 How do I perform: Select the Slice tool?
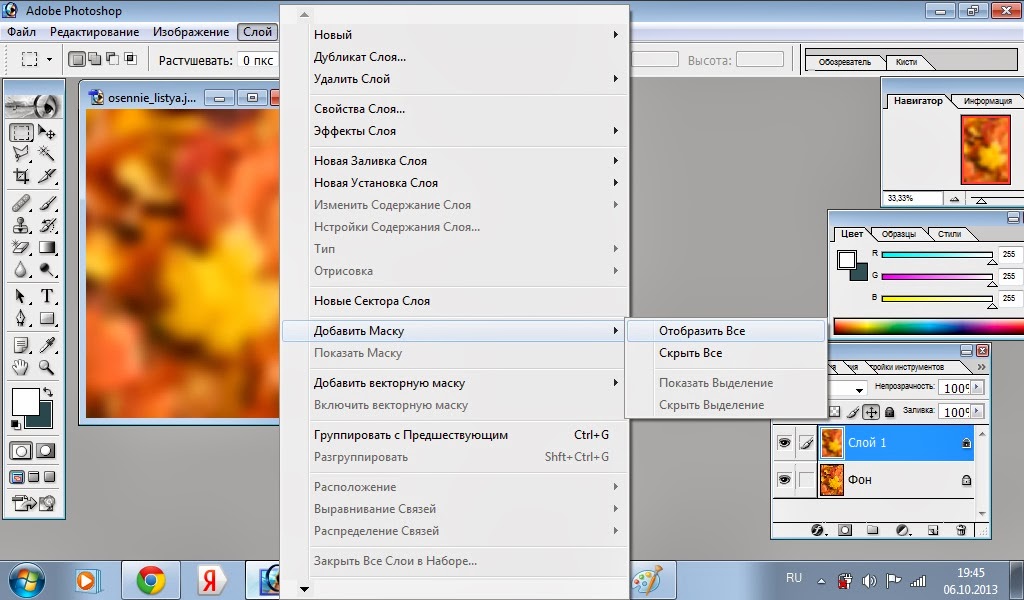tap(46, 176)
